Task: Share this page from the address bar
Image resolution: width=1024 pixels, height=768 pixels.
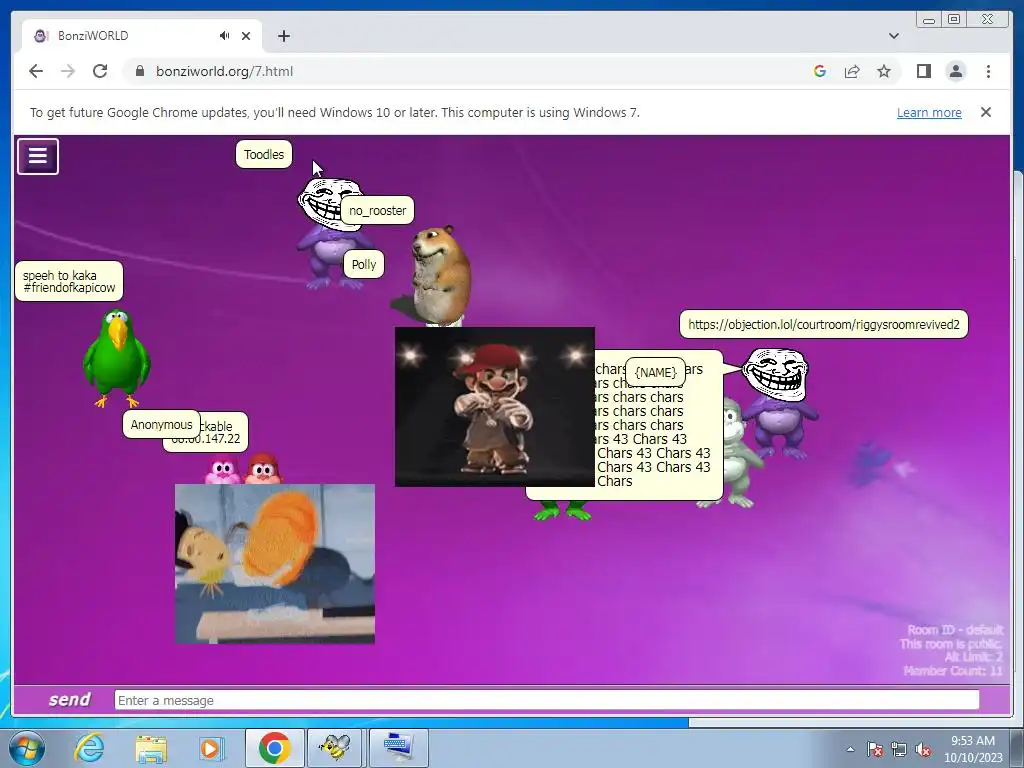Action: pyautogui.click(x=852, y=71)
